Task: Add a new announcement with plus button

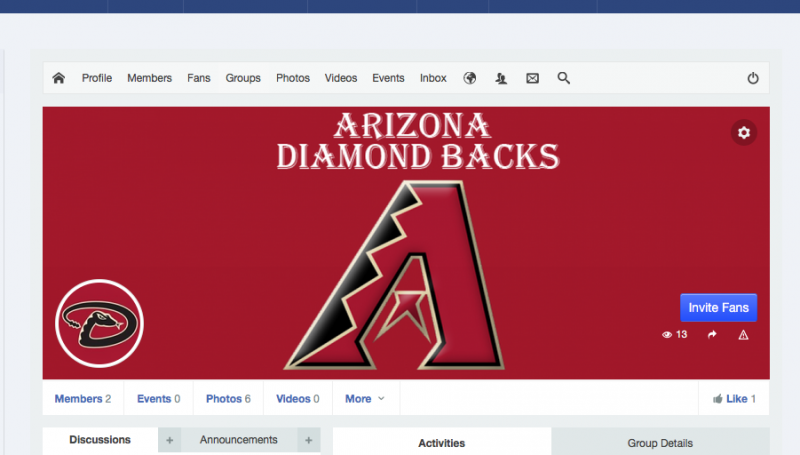Action: (x=309, y=440)
